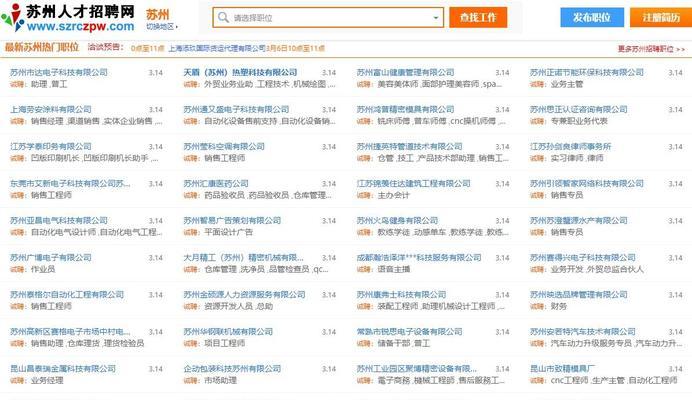Open 苏州富山健康管理有限公司 listing

click(405, 72)
